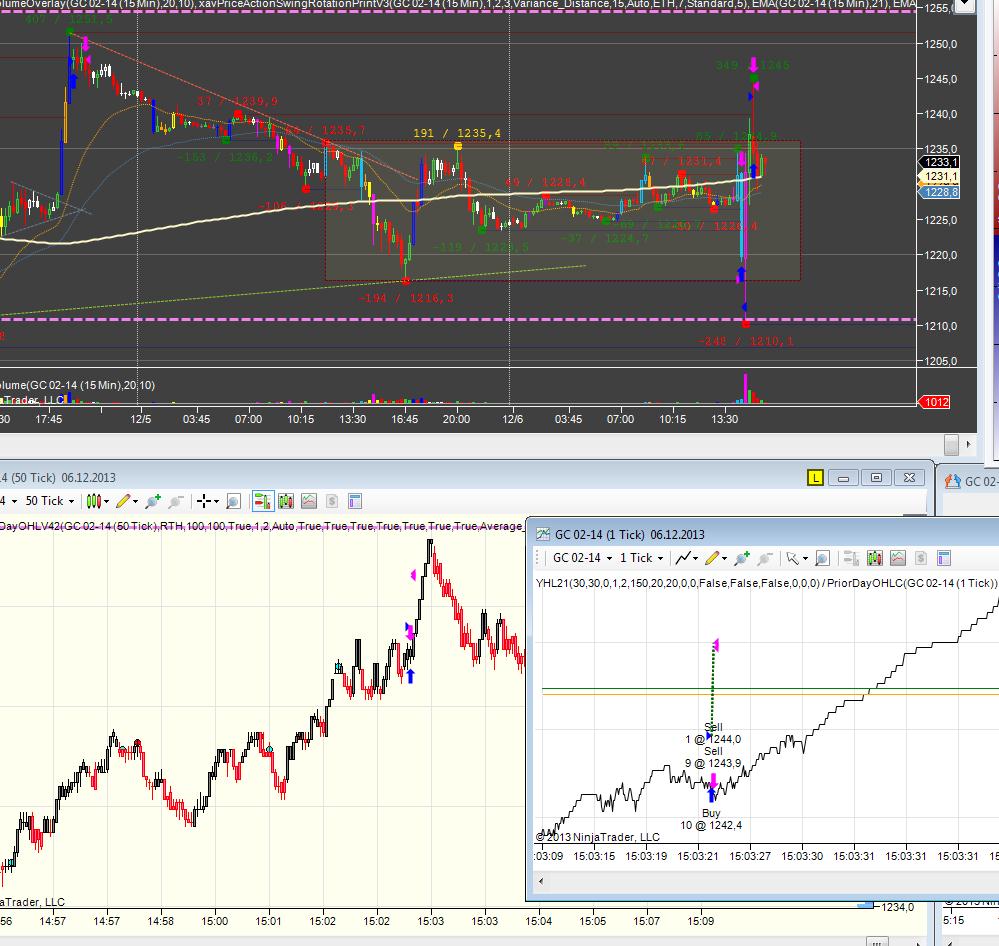
Task: Open Data Series dialog in 1 Tick window
Action: 875,559
